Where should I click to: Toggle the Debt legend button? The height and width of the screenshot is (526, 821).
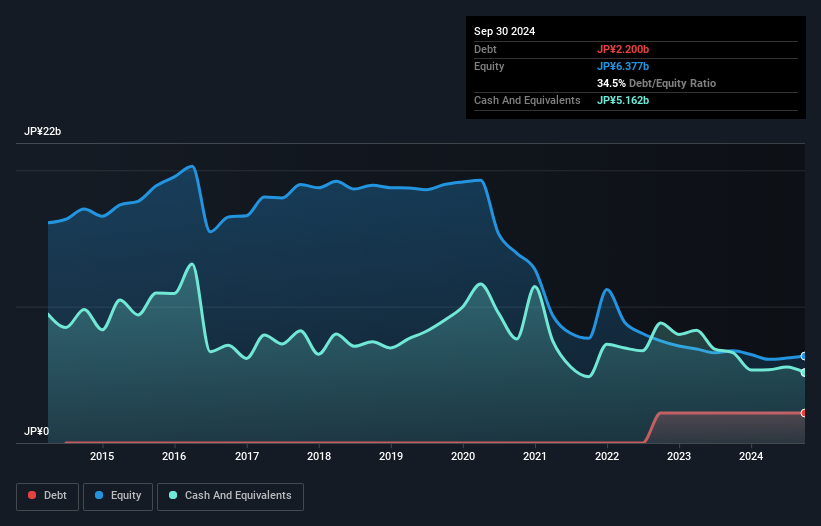click(x=48, y=496)
